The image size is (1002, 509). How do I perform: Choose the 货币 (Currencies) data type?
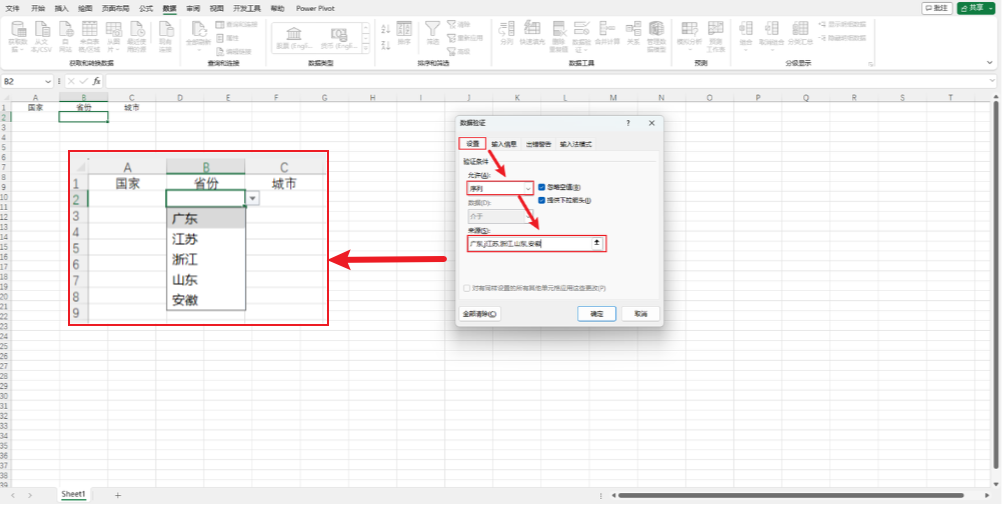click(x=339, y=38)
